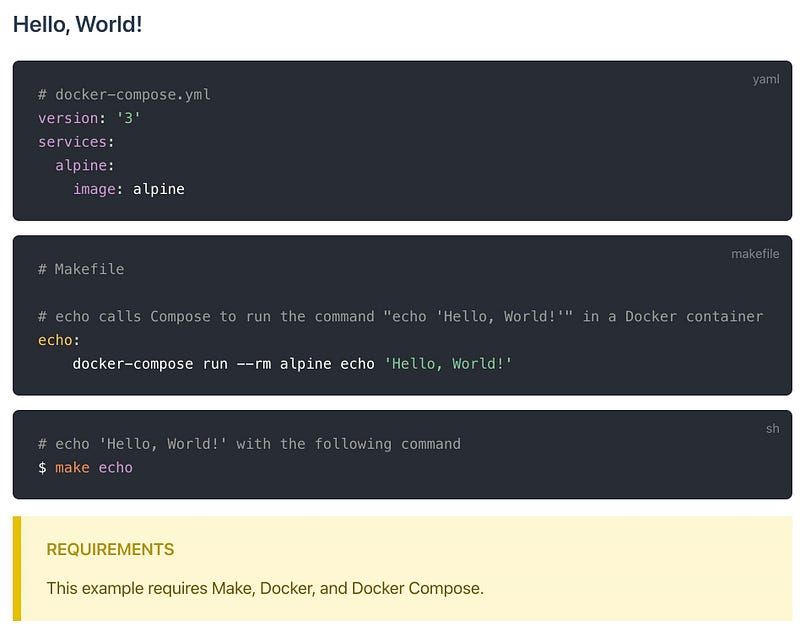Click the orange "make" command word
Image resolution: width=800 pixels, height=630 pixels.
coord(72,467)
